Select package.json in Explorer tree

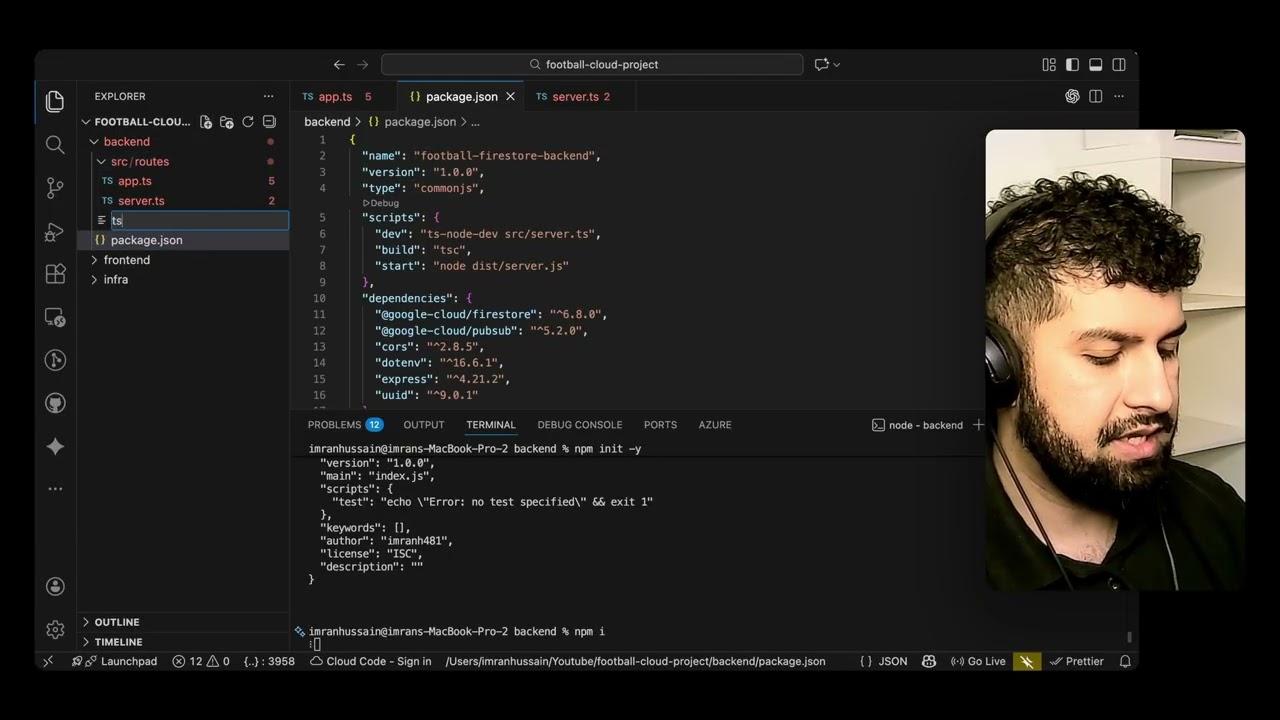(x=183, y=240)
